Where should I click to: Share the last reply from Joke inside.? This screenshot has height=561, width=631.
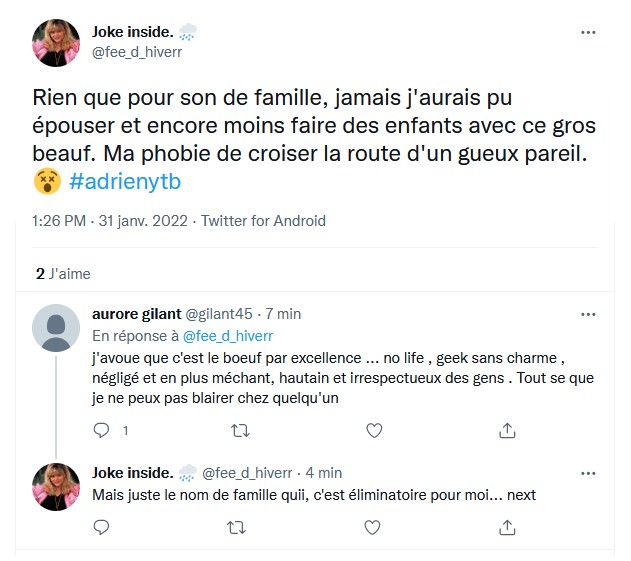tap(507, 526)
